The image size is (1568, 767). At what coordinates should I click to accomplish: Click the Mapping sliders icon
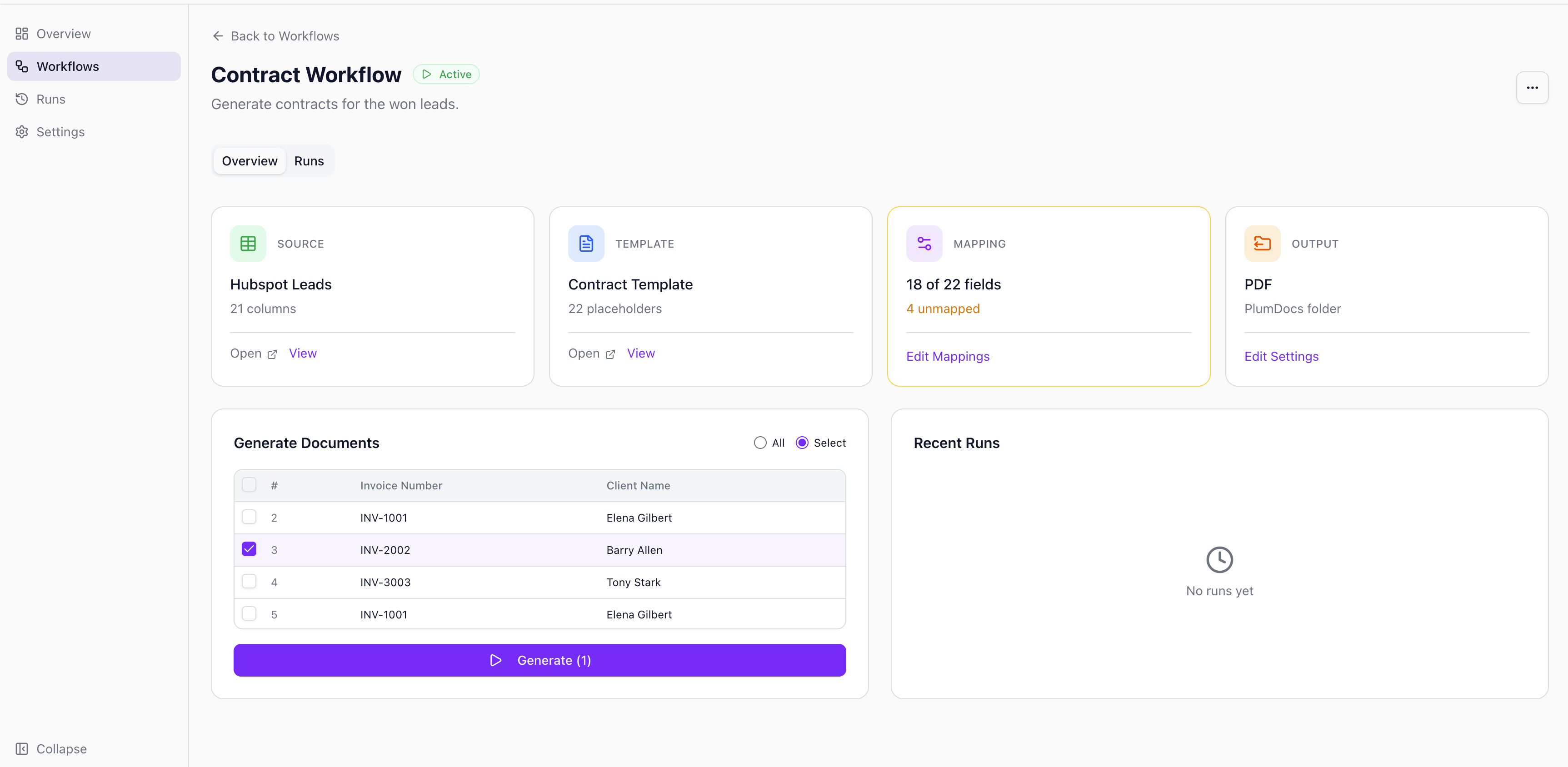pos(924,244)
